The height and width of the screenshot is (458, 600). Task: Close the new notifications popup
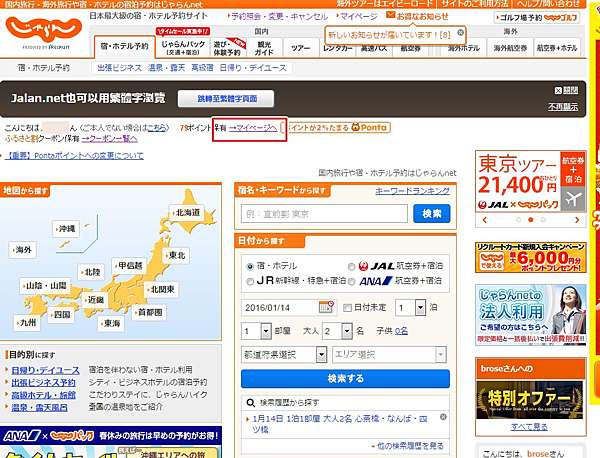[x=461, y=33]
